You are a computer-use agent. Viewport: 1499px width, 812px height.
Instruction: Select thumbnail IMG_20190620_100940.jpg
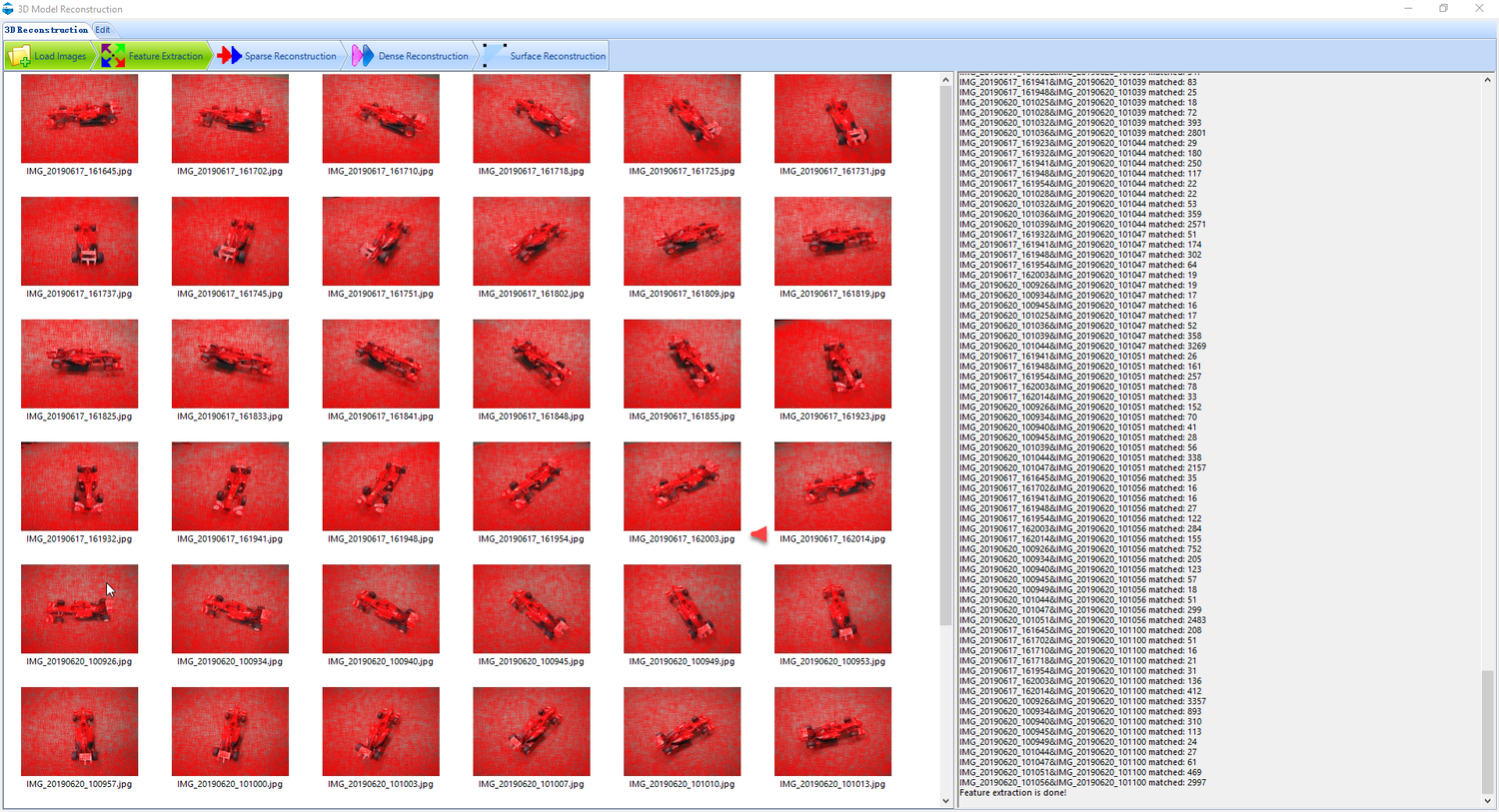pyautogui.click(x=381, y=609)
